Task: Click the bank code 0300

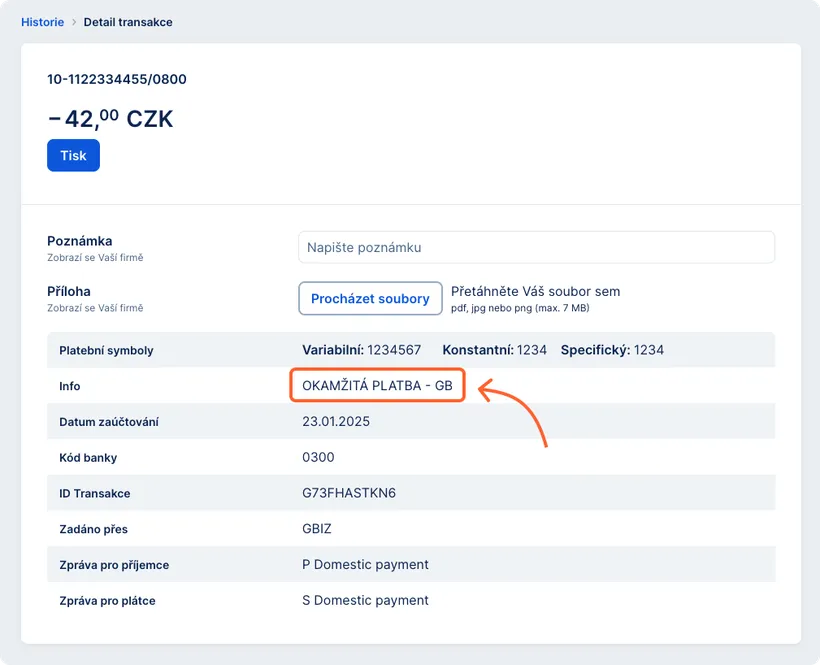Action: (x=319, y=457)
